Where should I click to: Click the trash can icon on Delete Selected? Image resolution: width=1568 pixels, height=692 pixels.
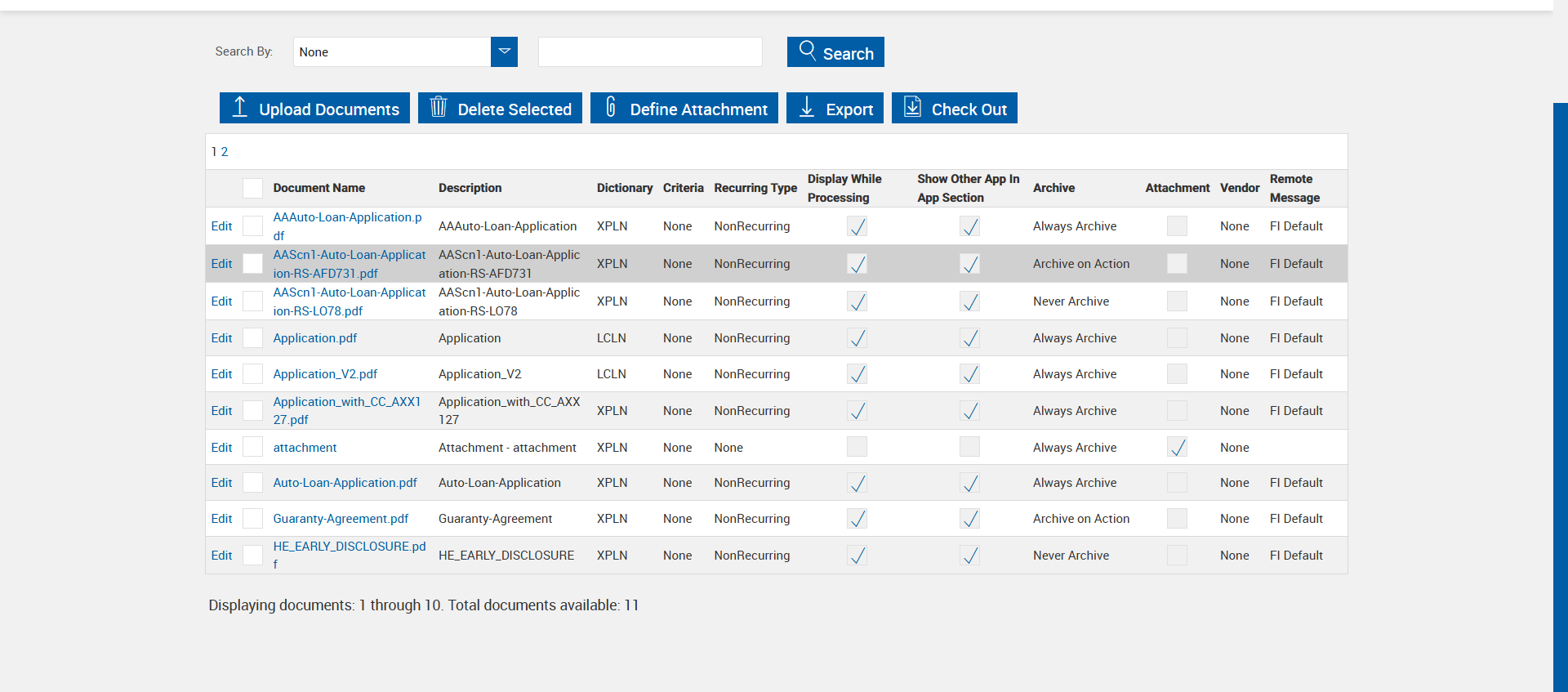point(439,107)
